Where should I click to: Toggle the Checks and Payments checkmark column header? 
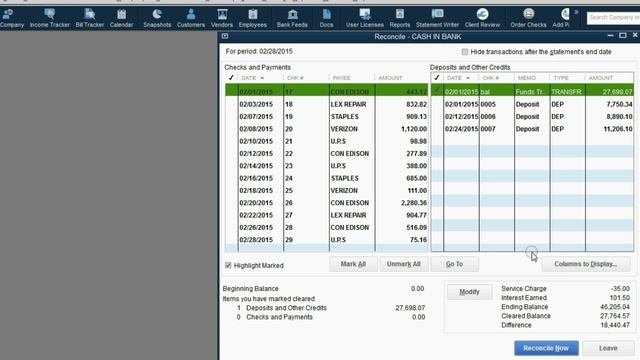point(231,78)
